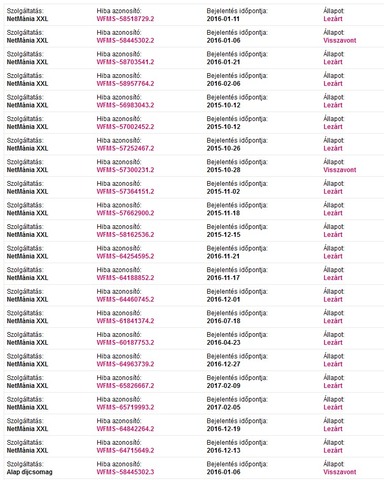Click fault ID reported 2016-11-21

(125, 256)
